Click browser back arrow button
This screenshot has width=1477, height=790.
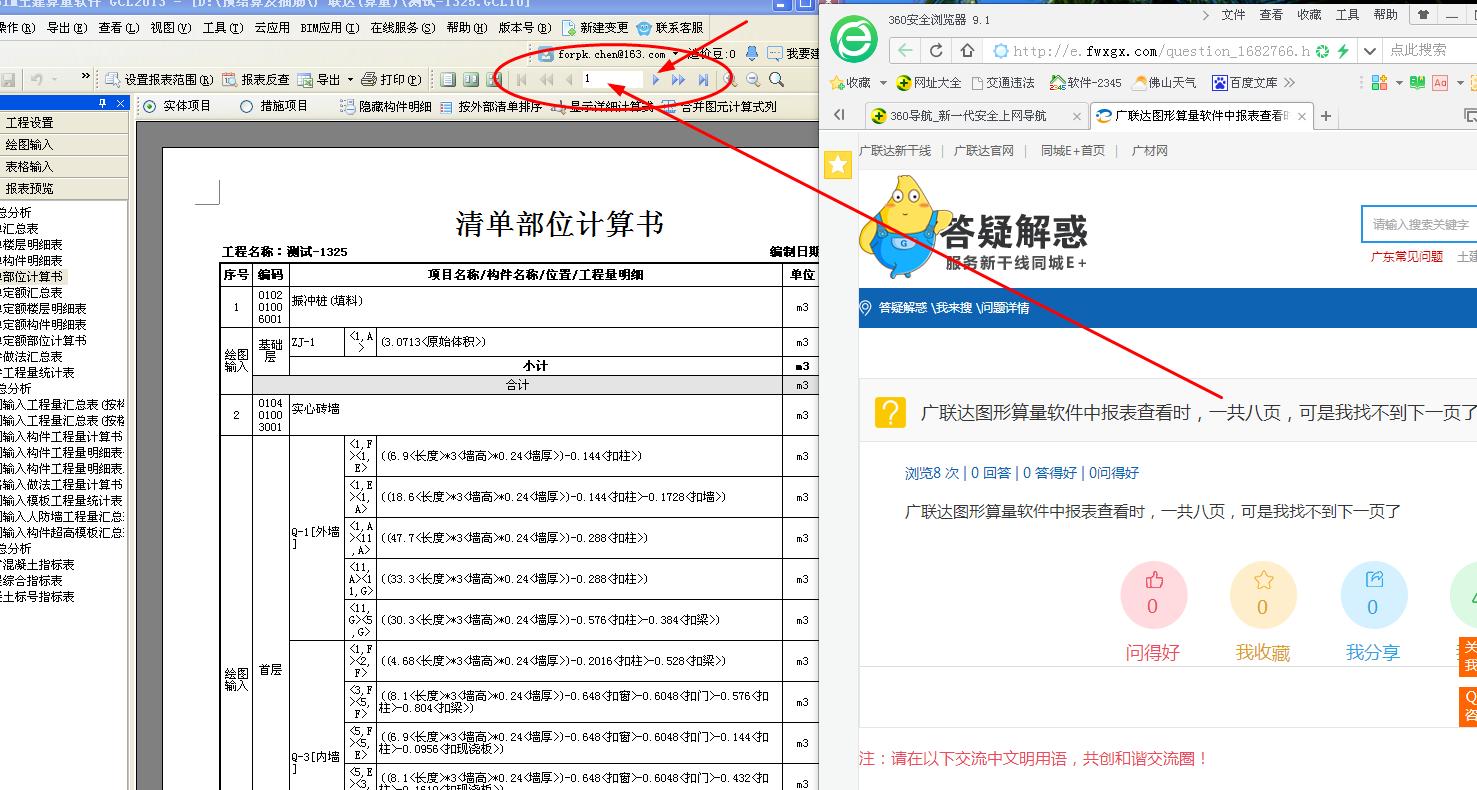coord(905,50)
